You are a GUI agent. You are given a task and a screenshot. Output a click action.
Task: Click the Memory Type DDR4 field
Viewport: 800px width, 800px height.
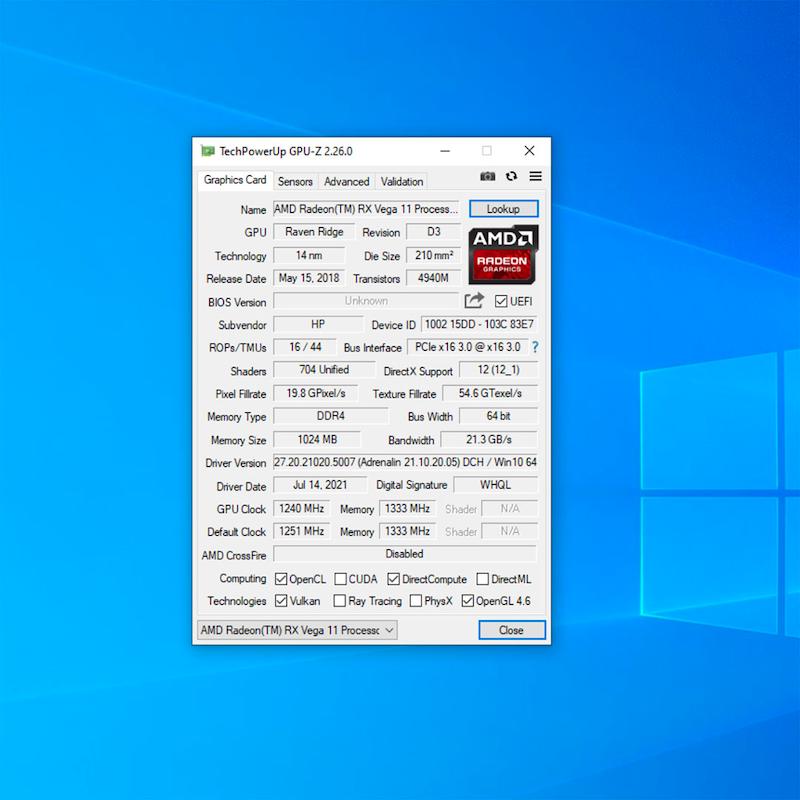click(331, 416)
